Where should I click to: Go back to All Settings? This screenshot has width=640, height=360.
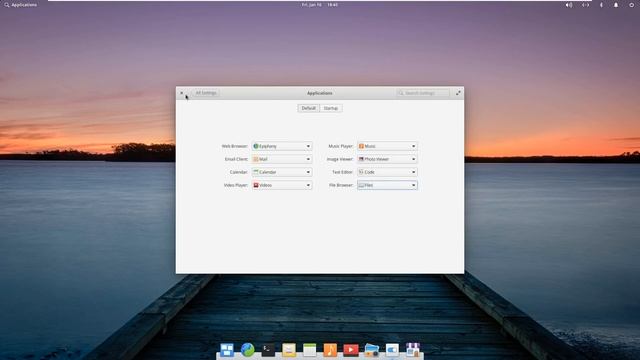206,93
